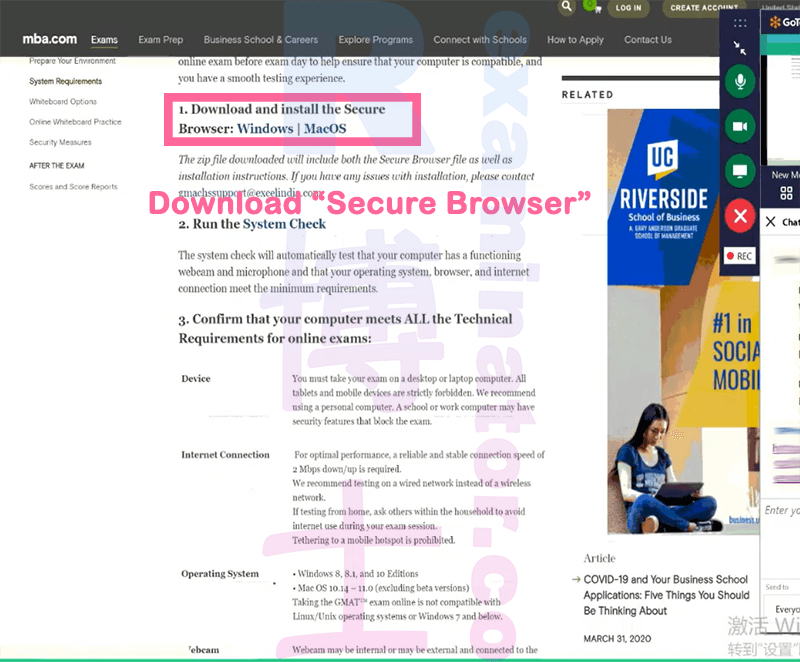Viewport: 800px width, 662px height.
Task: Click the Device requirement row label
Action: pyautogui.click(x=196, y=378)
